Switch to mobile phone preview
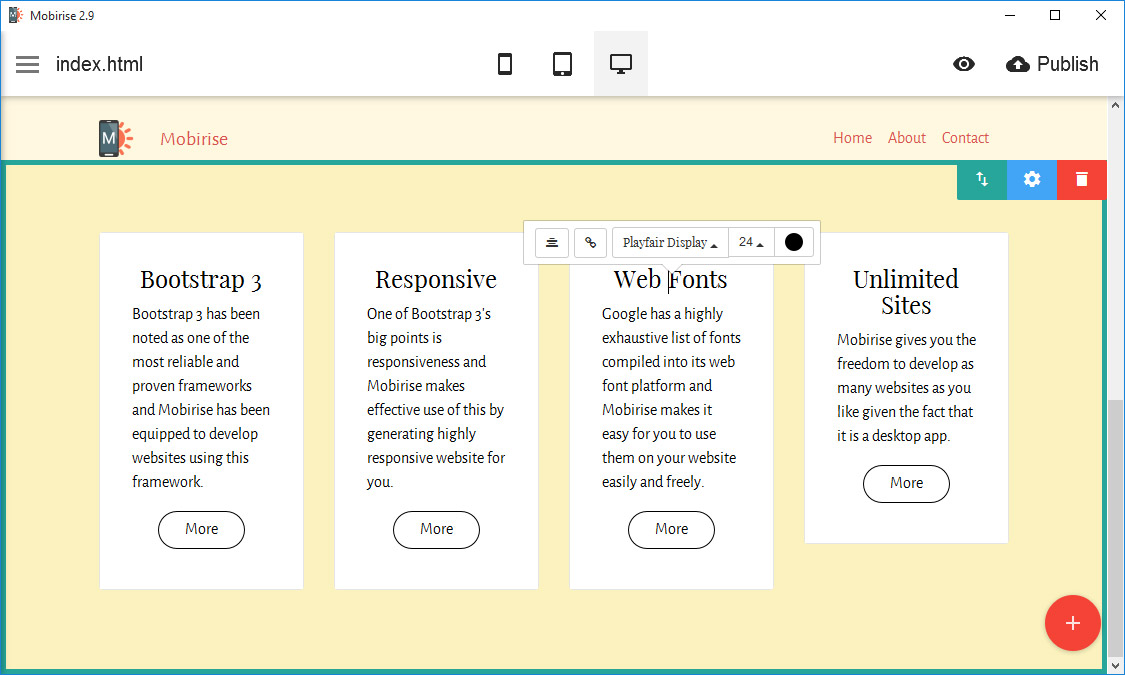 [505, 64]
